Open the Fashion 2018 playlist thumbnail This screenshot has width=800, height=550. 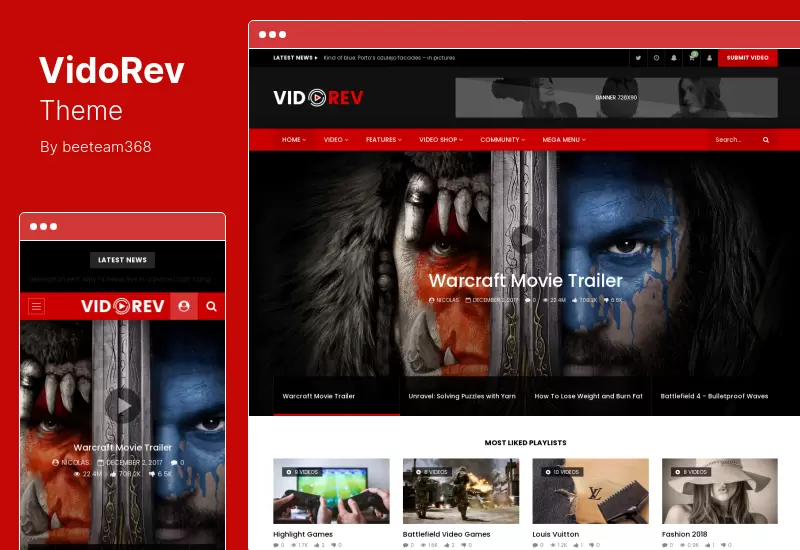(720, 491)
